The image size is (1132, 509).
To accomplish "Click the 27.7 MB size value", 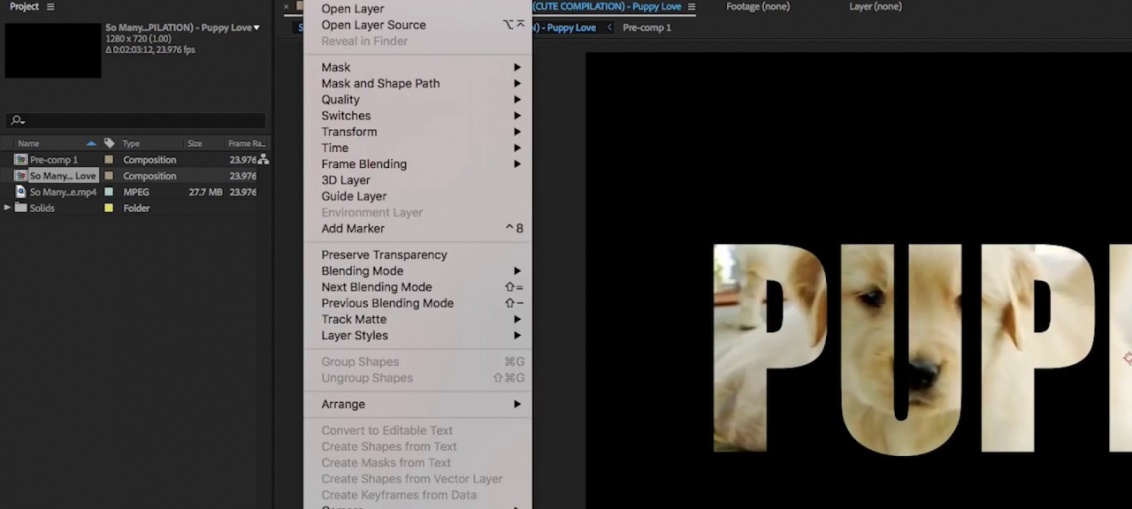I will [205, 192].
